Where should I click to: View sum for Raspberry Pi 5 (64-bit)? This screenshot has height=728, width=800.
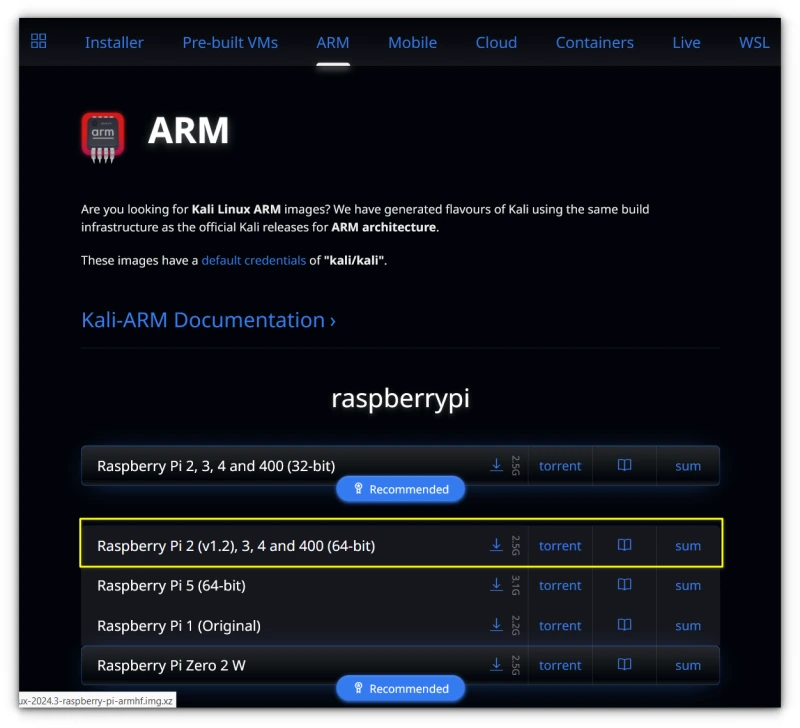(x=688, y=586)
